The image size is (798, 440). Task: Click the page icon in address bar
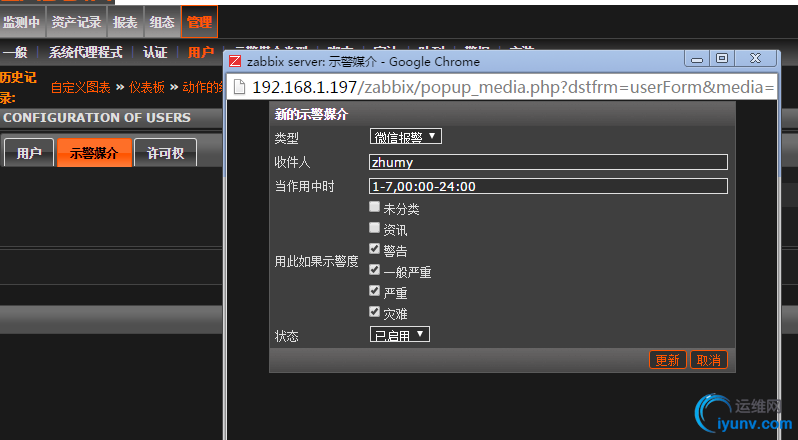(x=239, y=87)
